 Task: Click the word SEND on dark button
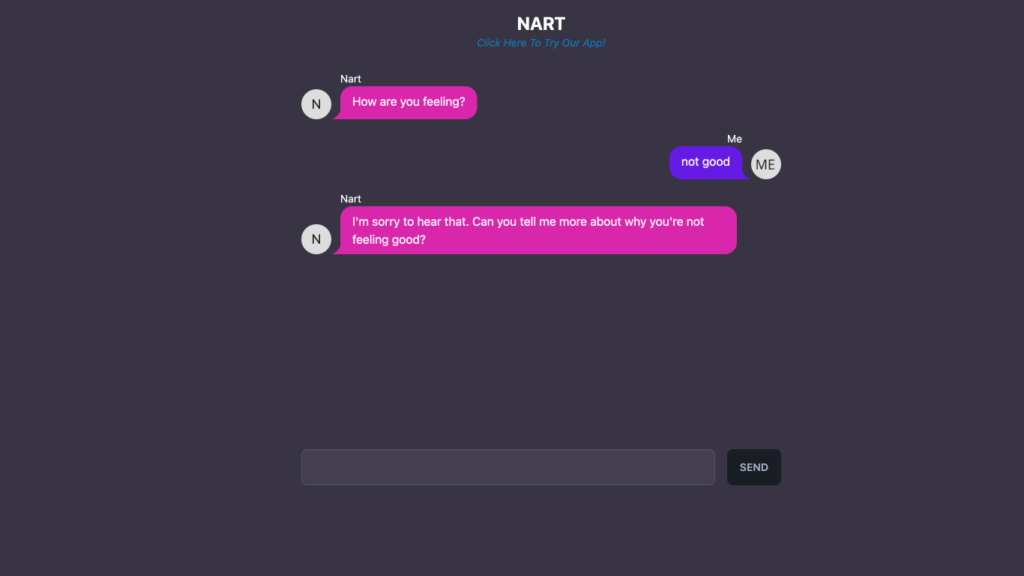[x=754, y=468]
